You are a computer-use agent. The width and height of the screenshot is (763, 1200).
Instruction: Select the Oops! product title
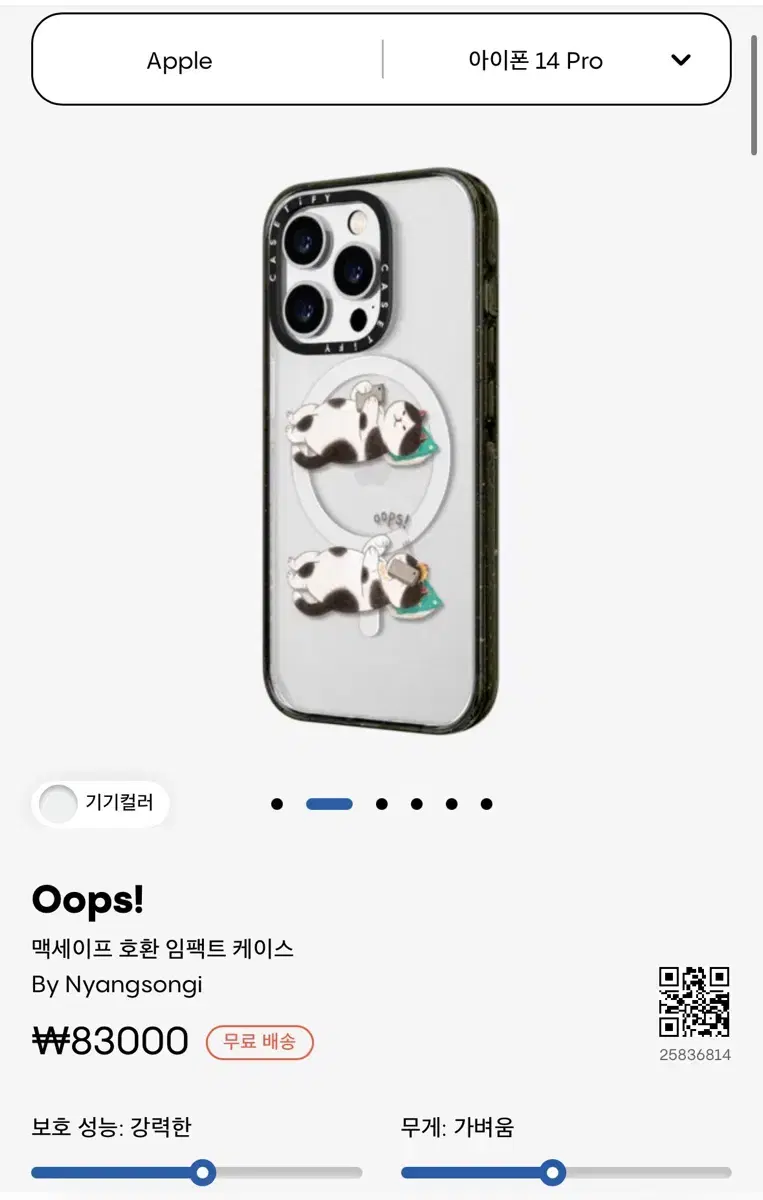pos(88,900)
